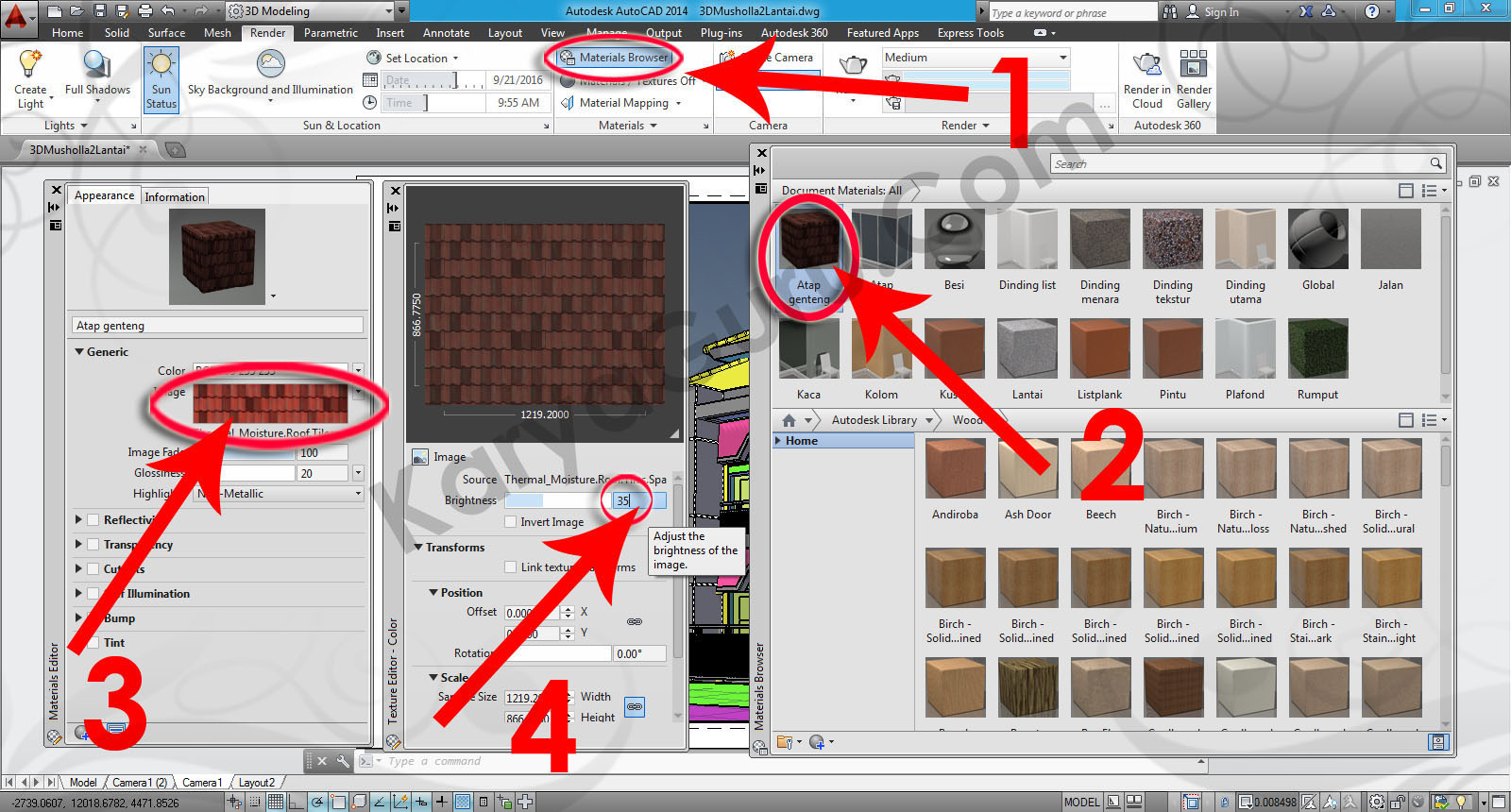Click Sky Background and Illumination icon
Image resolution: width=1511 pixels, height=812 pixels.
270,64
